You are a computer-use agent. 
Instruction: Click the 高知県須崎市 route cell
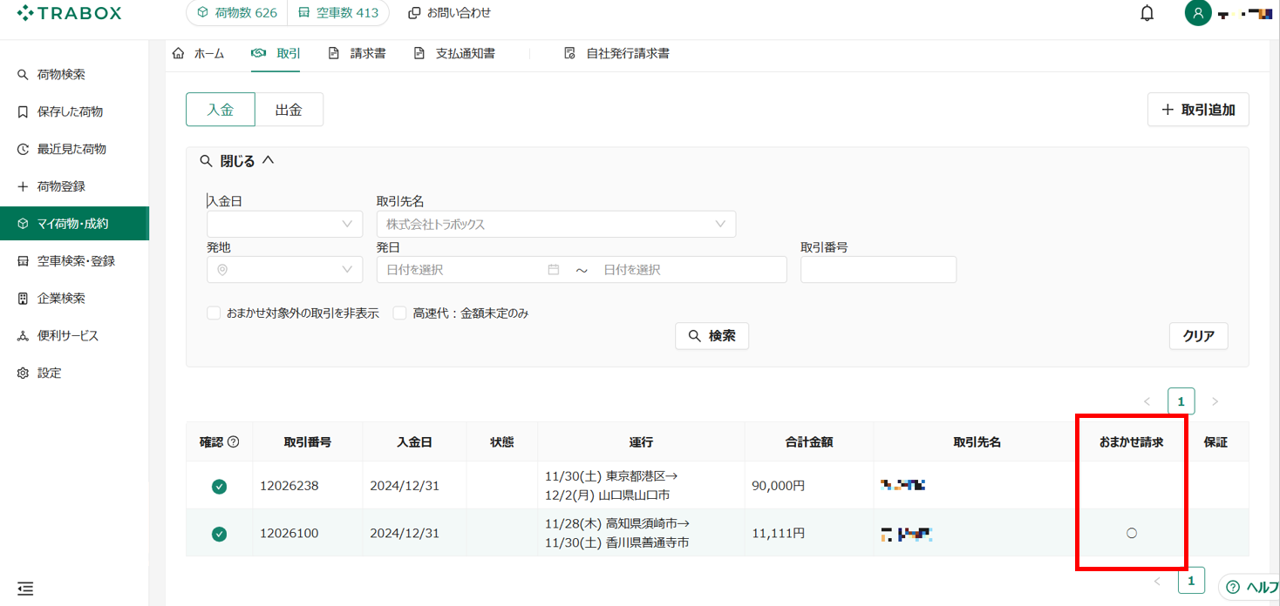click(641, 533)
